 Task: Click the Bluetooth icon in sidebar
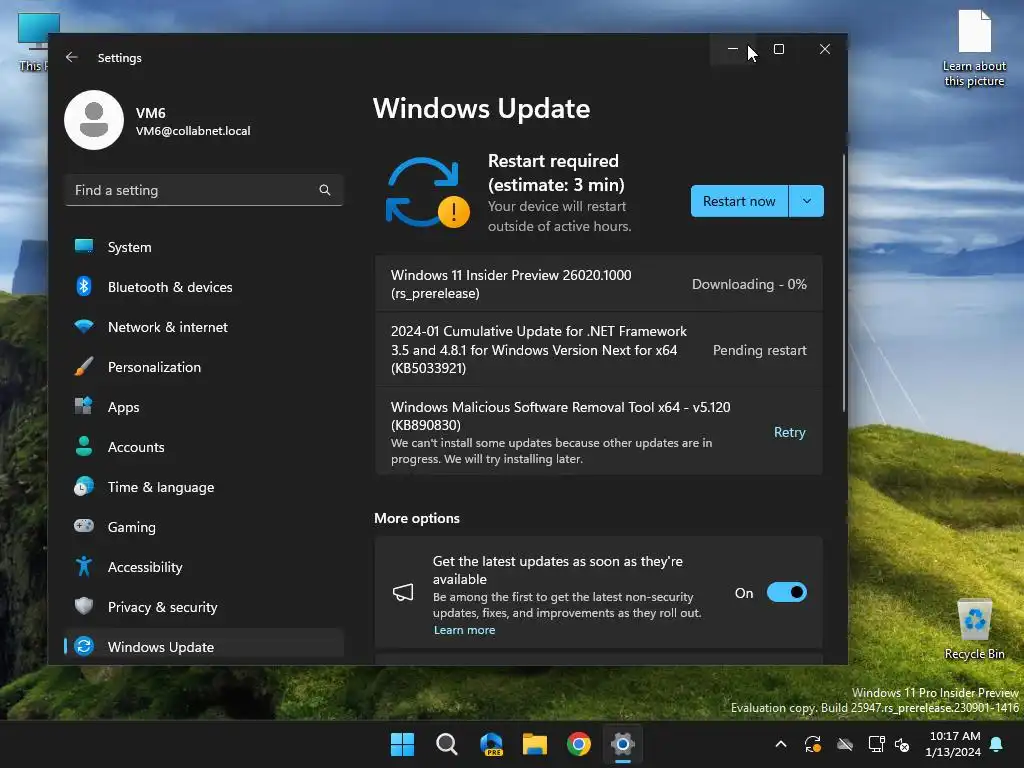pyautogui.click(x=84, y=286)
